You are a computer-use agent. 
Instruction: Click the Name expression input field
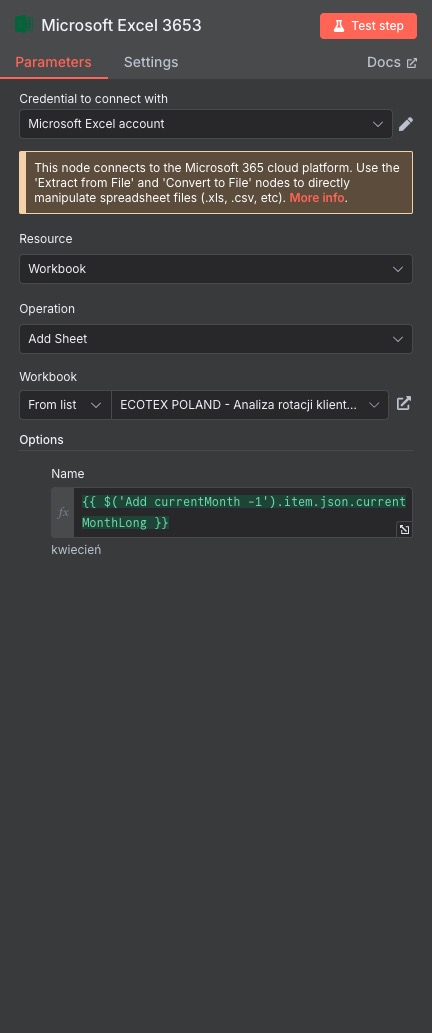coord(243,513)
